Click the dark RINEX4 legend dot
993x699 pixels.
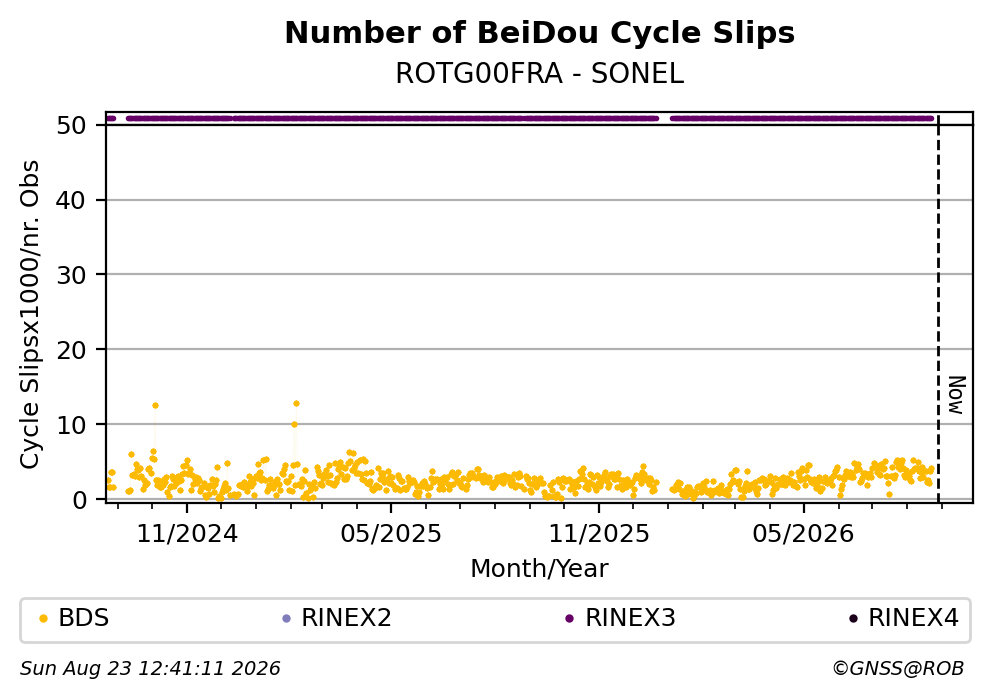point(853,619)
